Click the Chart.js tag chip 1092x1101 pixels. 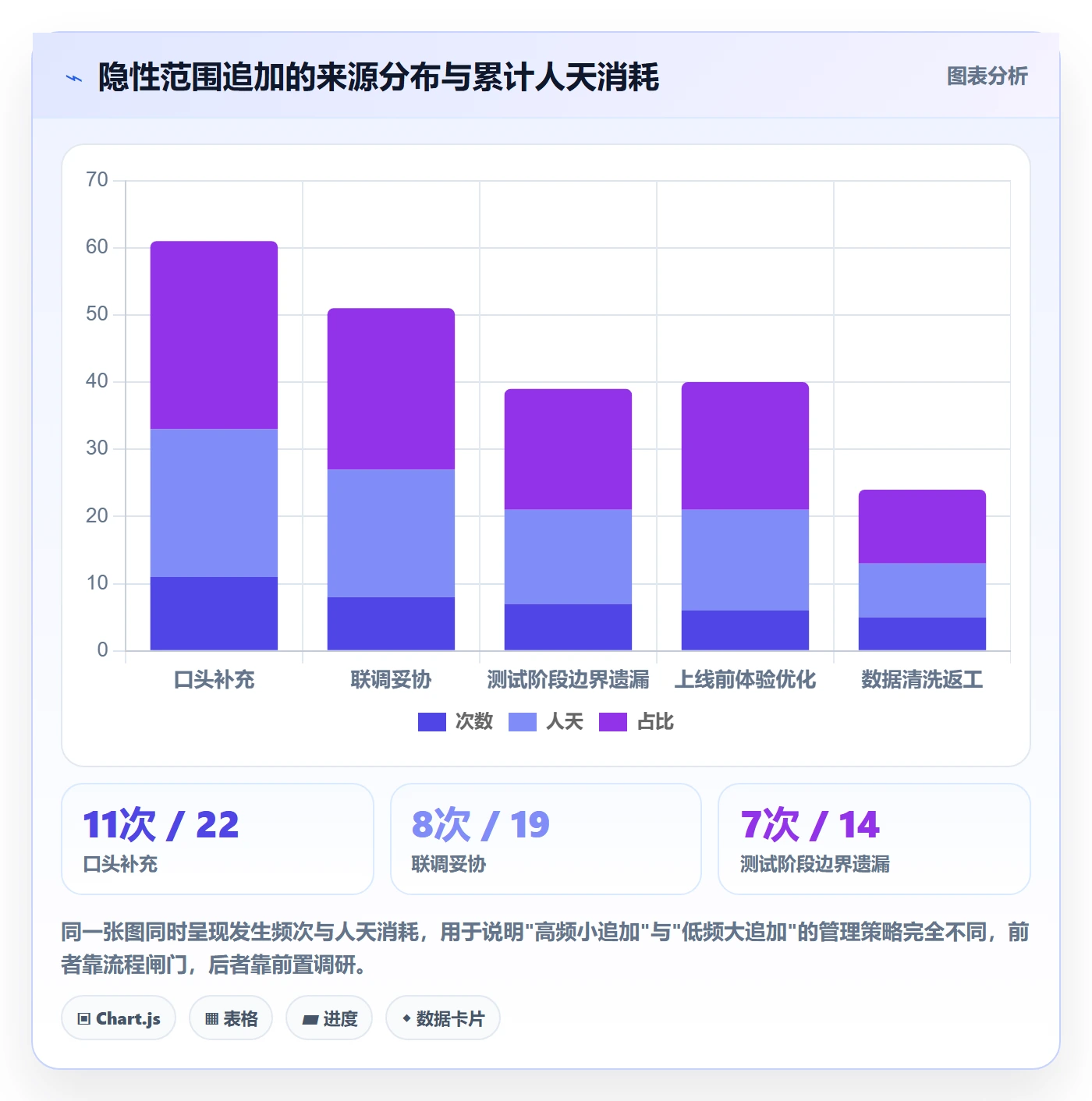(x=119, y=1018)
